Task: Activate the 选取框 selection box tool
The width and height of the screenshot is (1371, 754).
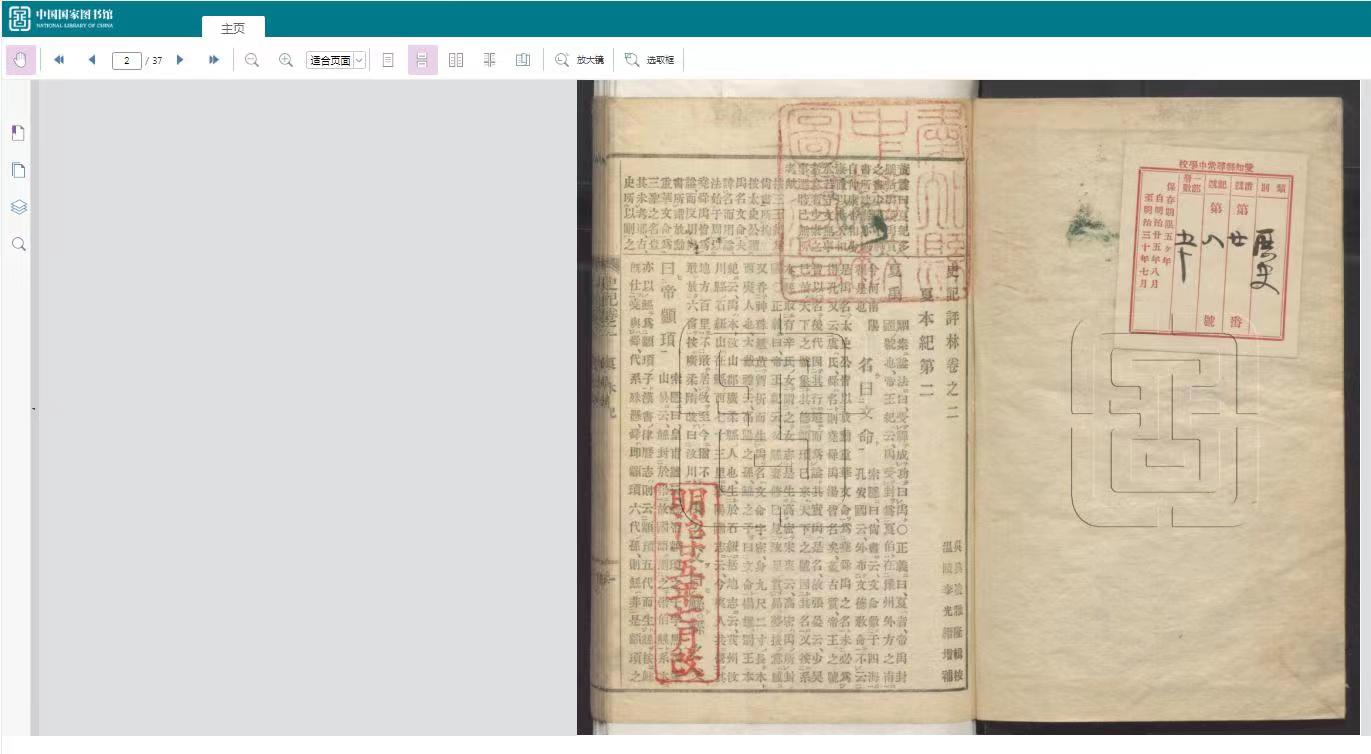Action: click(x=650, y=60)
